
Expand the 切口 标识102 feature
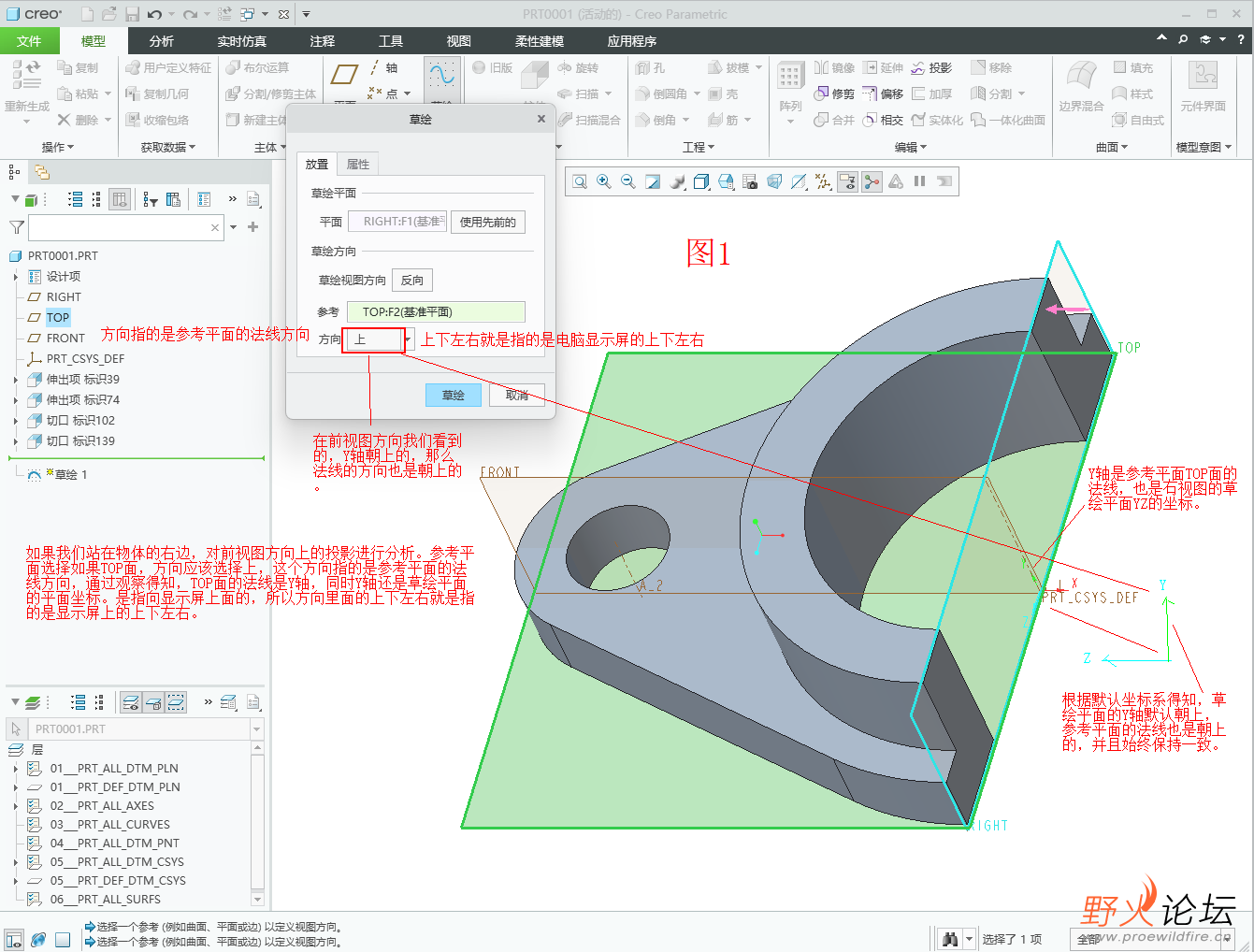[16, 421]
